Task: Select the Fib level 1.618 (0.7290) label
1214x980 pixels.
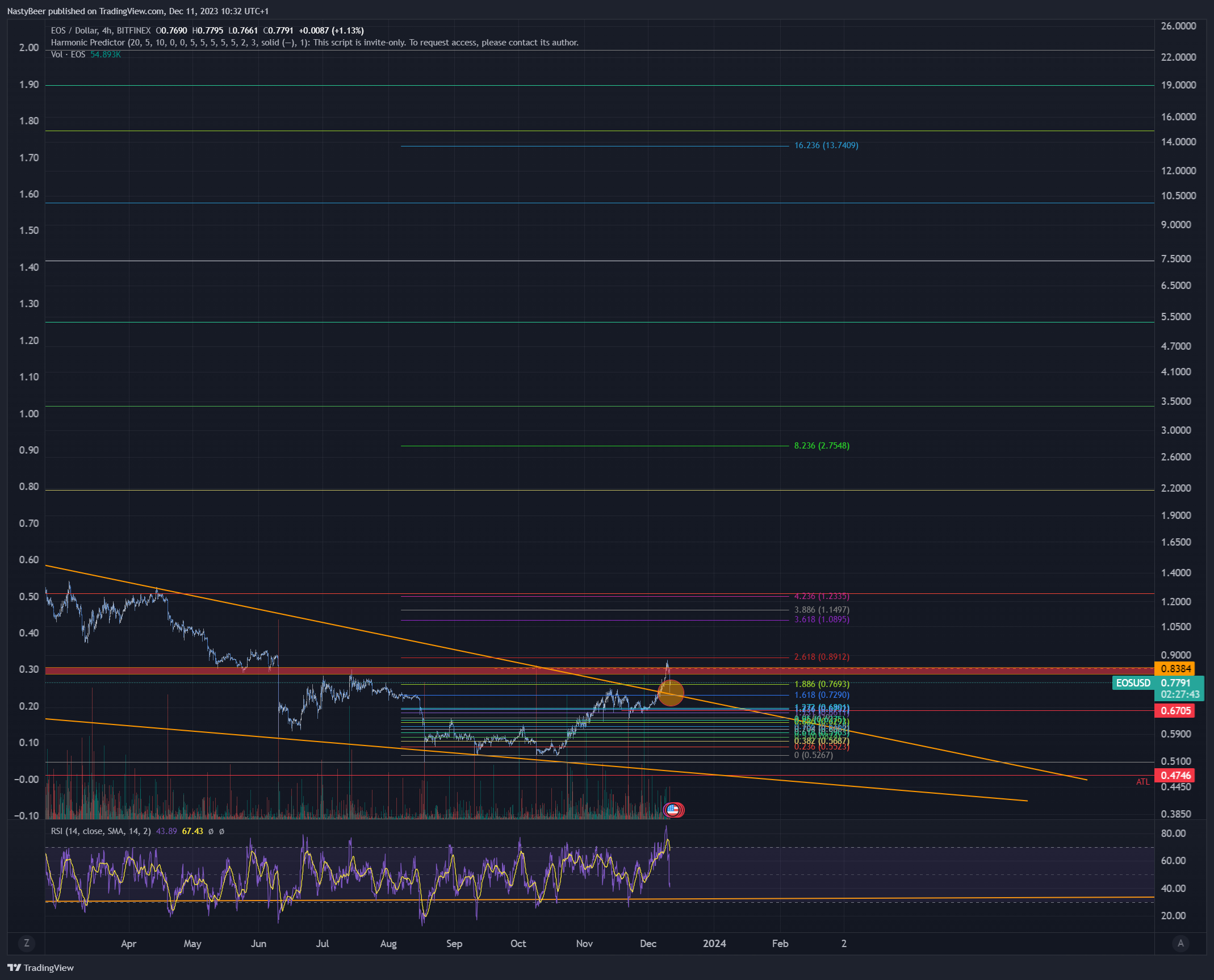Action: pos(822,695)
